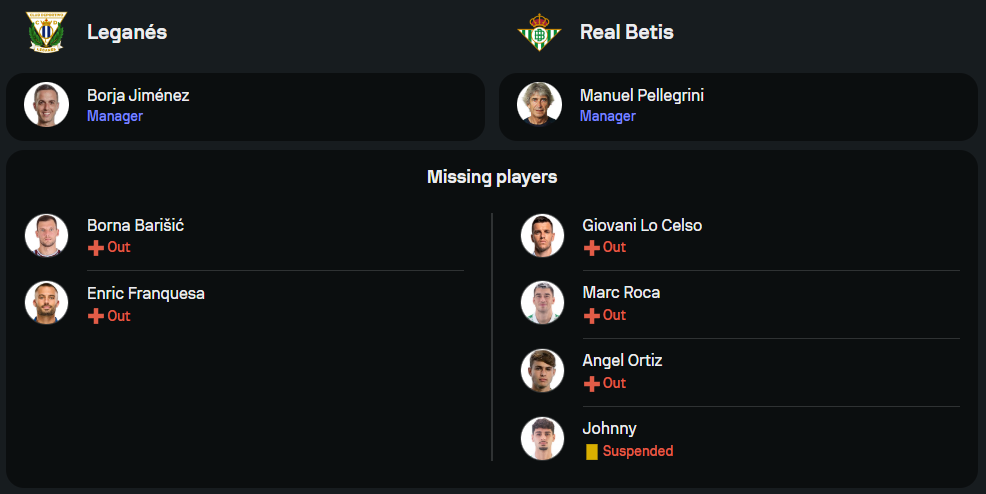Click Johnny's player photo
The image size is (986, 494).
pos(542,438)
